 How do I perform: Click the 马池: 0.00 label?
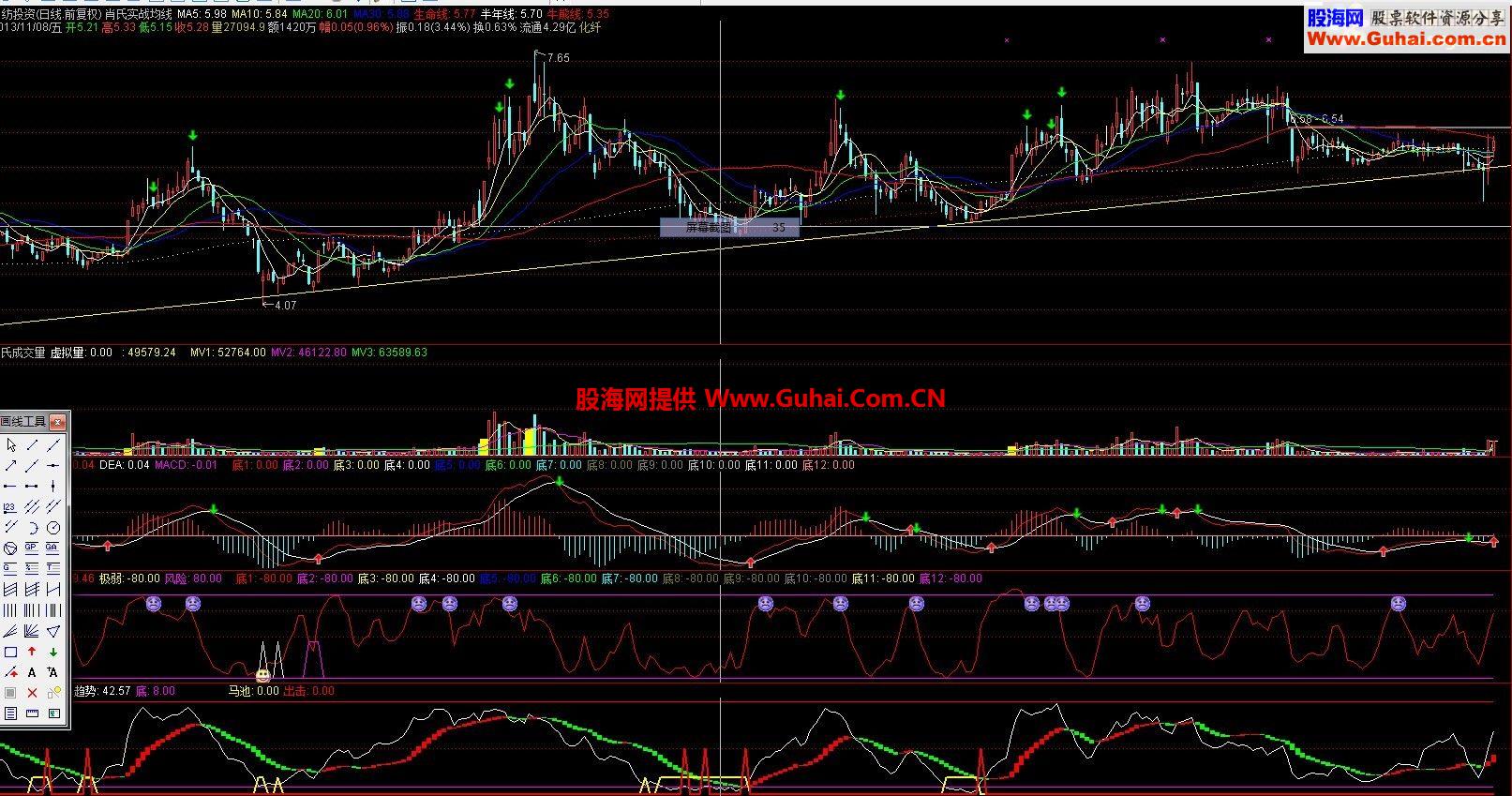[254, 691]
